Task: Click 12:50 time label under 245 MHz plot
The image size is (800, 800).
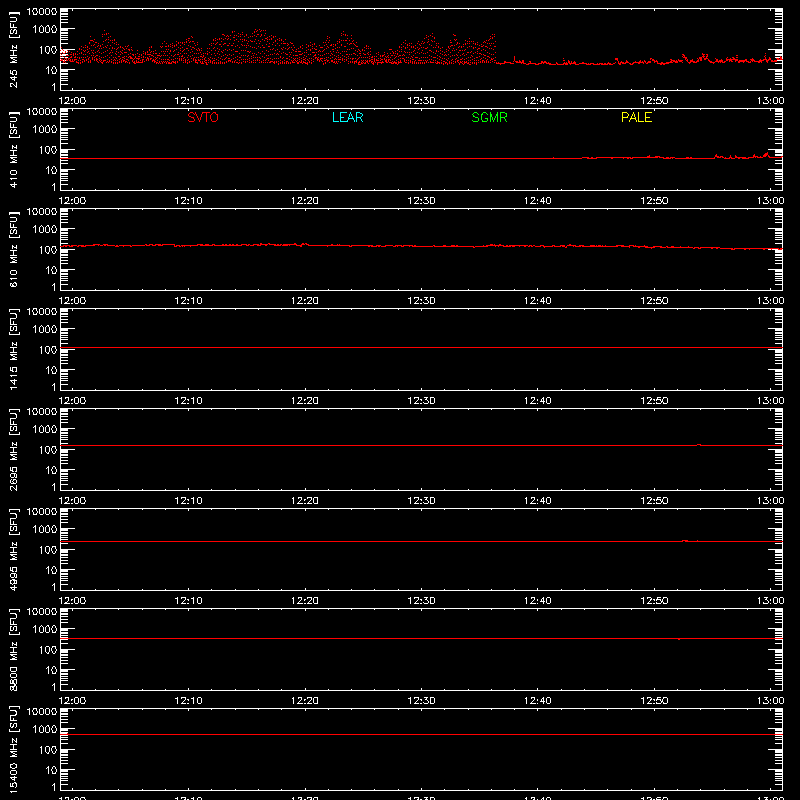Action: point(654,101)
